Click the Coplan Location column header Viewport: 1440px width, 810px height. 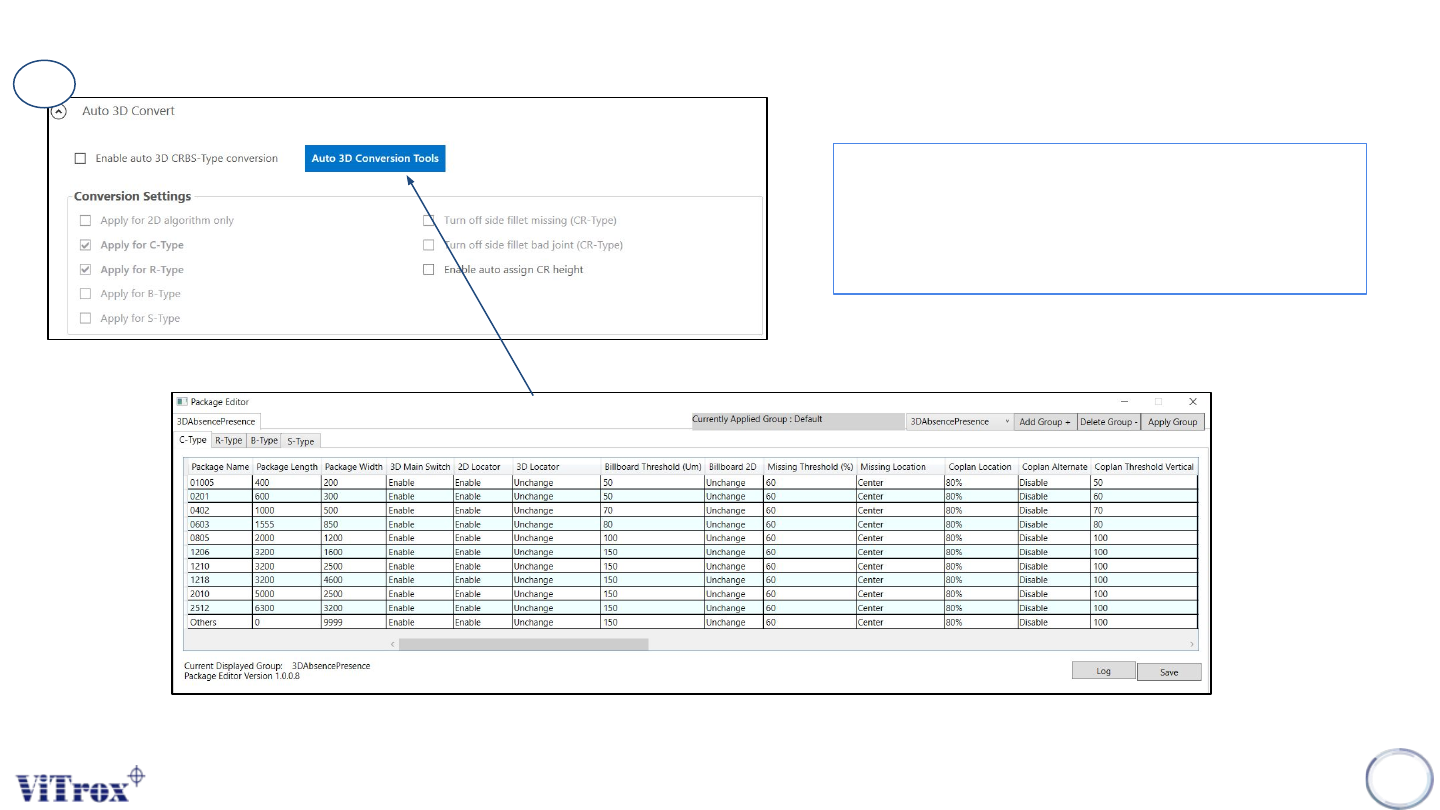tap(981, 467)
